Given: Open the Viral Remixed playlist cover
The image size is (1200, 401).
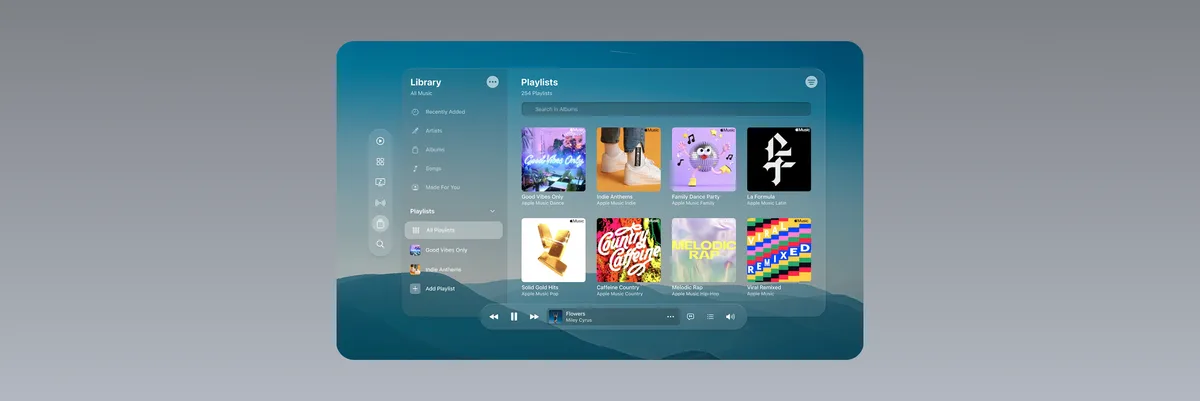Looking at the screenshot, I should pyautogui.click(x=779, y=250).
